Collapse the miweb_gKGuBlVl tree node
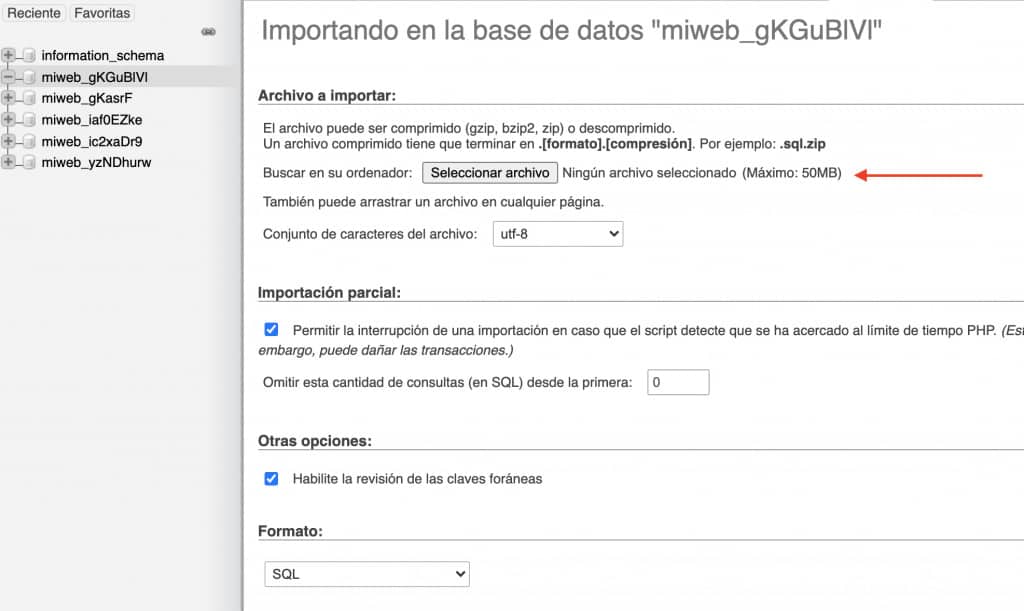This screenshot has height=611, width=1024. point(9,77)
